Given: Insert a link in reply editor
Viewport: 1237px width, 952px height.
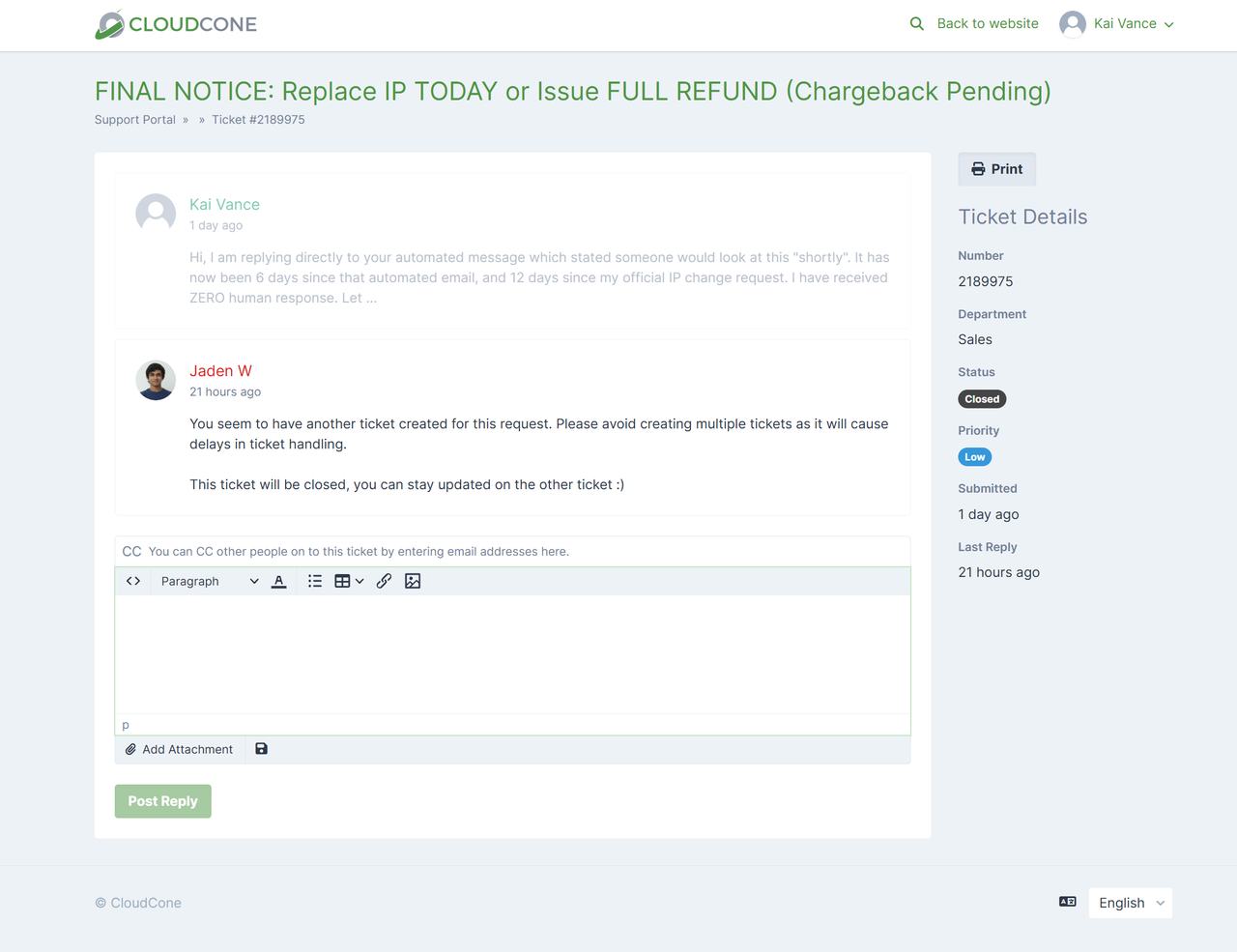Looking at the screenshot, I should point(384,581).
